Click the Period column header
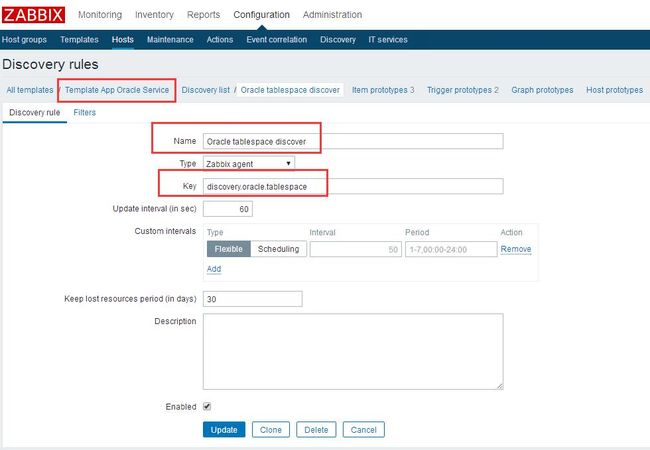650x450 pixels. 417,232
